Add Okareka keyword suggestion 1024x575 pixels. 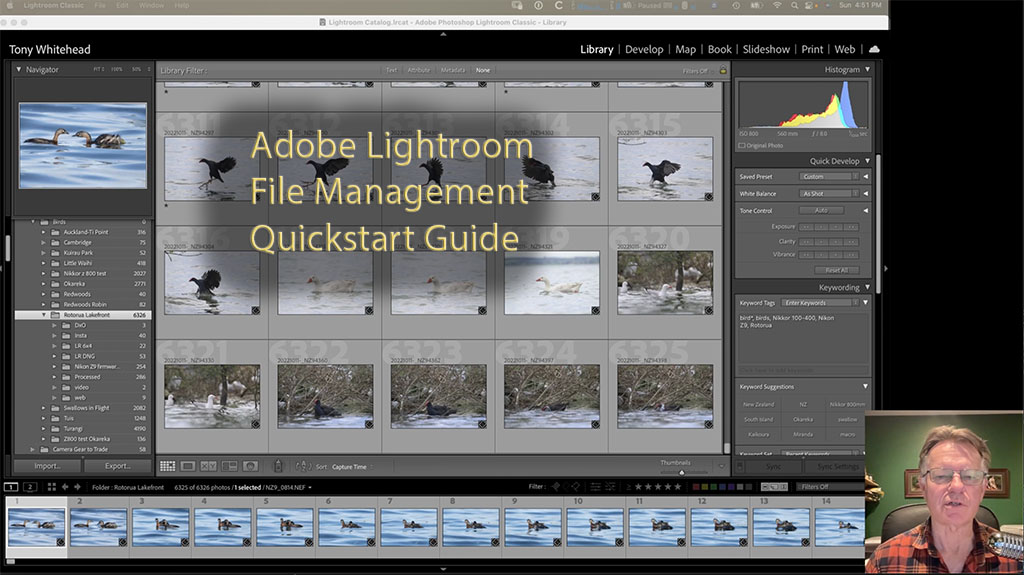[x=803, y=419]
